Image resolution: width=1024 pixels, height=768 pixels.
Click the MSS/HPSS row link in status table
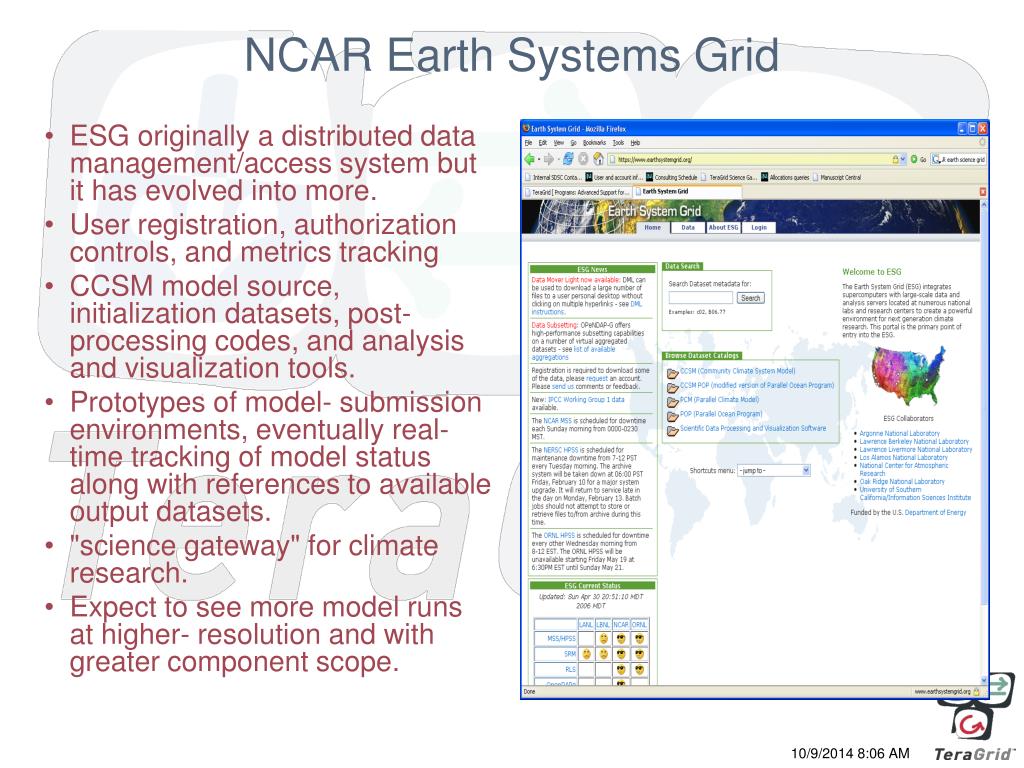tap(562, 639)
